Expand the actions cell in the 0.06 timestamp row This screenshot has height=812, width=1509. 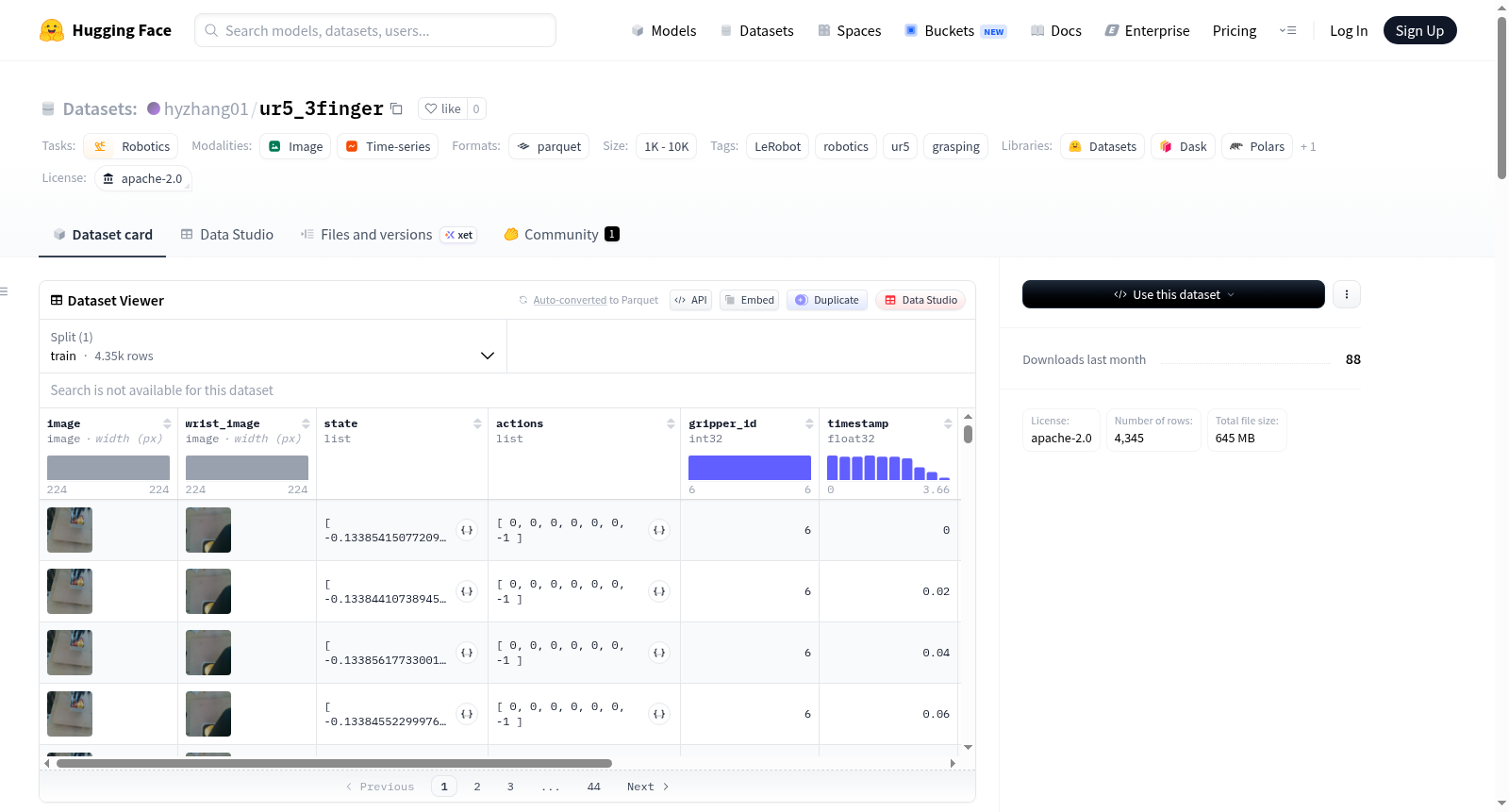click(x=659, y=714)
